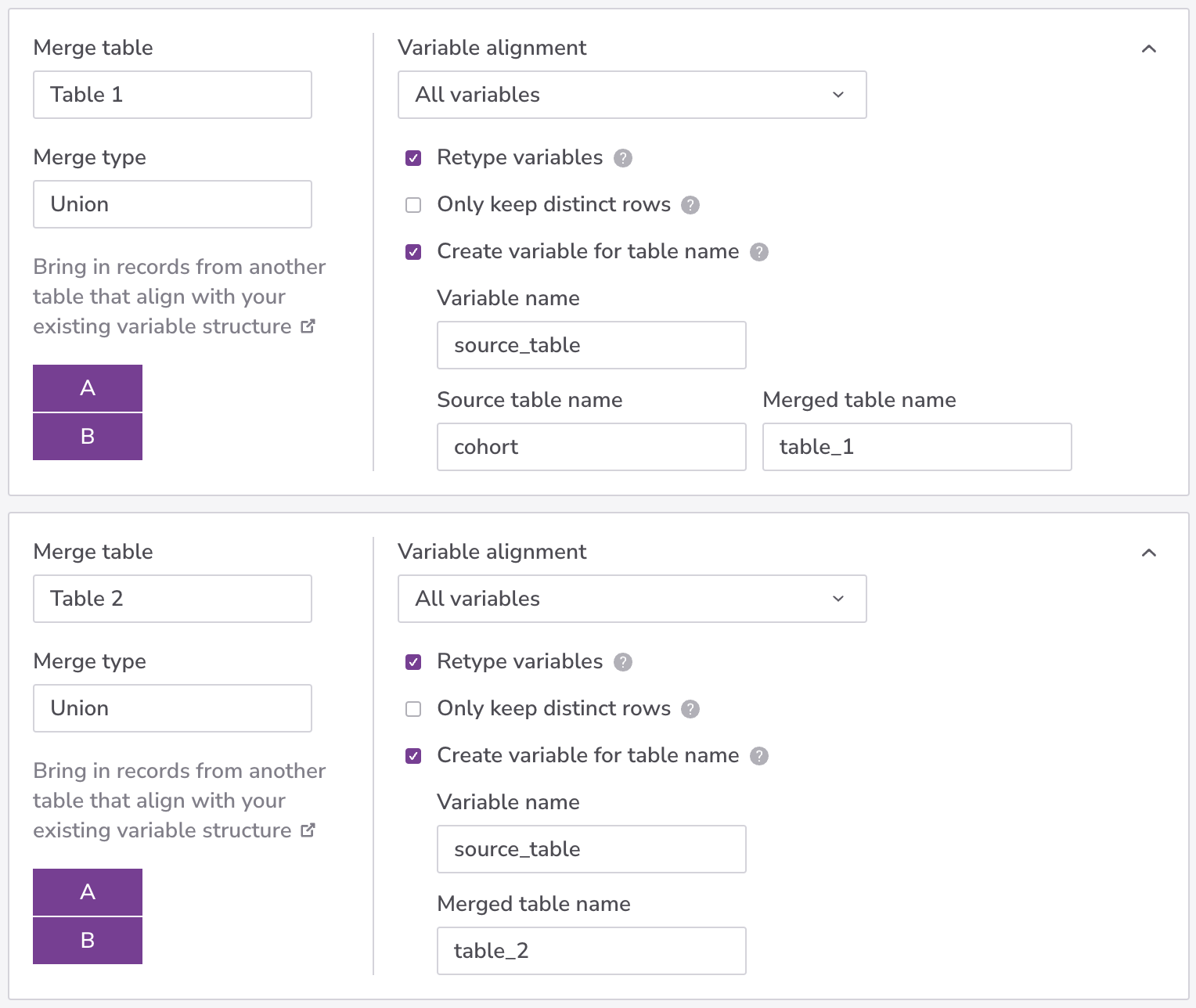Enable Only keep distinct rows for Table 1
The height and width of the screenshot is (1008, 1196).
pos(413,205)
